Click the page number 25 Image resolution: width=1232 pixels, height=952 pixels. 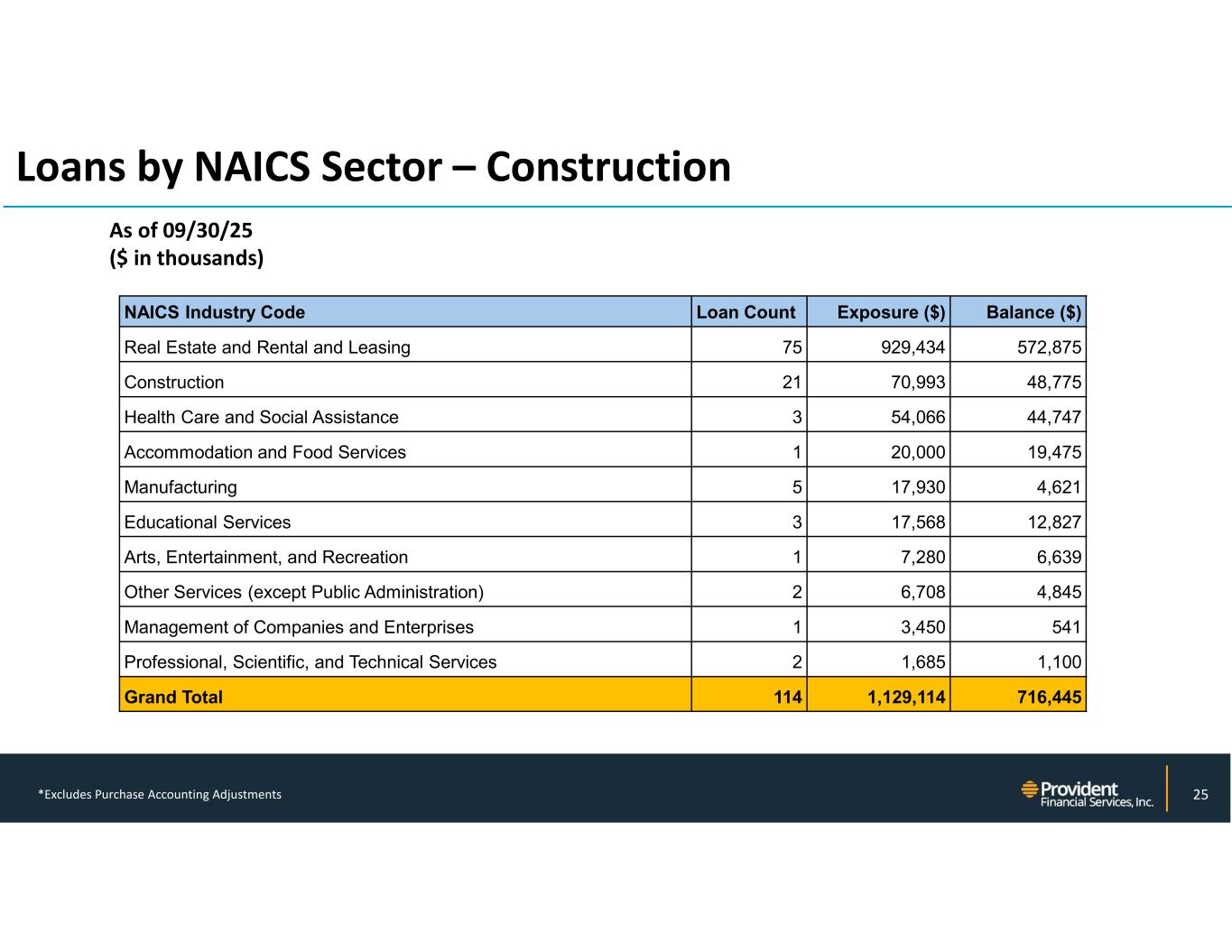pos(1200,794)
